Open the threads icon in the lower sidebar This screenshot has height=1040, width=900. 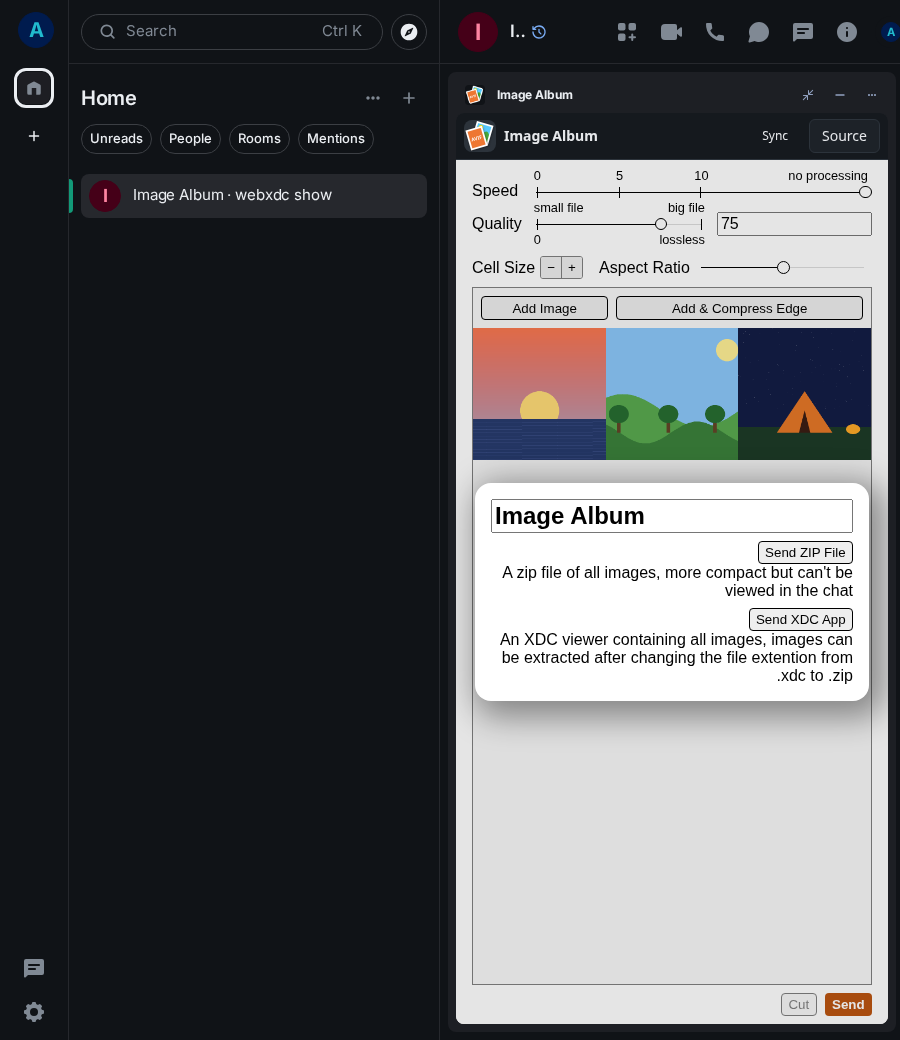click(x=34, y=968)
